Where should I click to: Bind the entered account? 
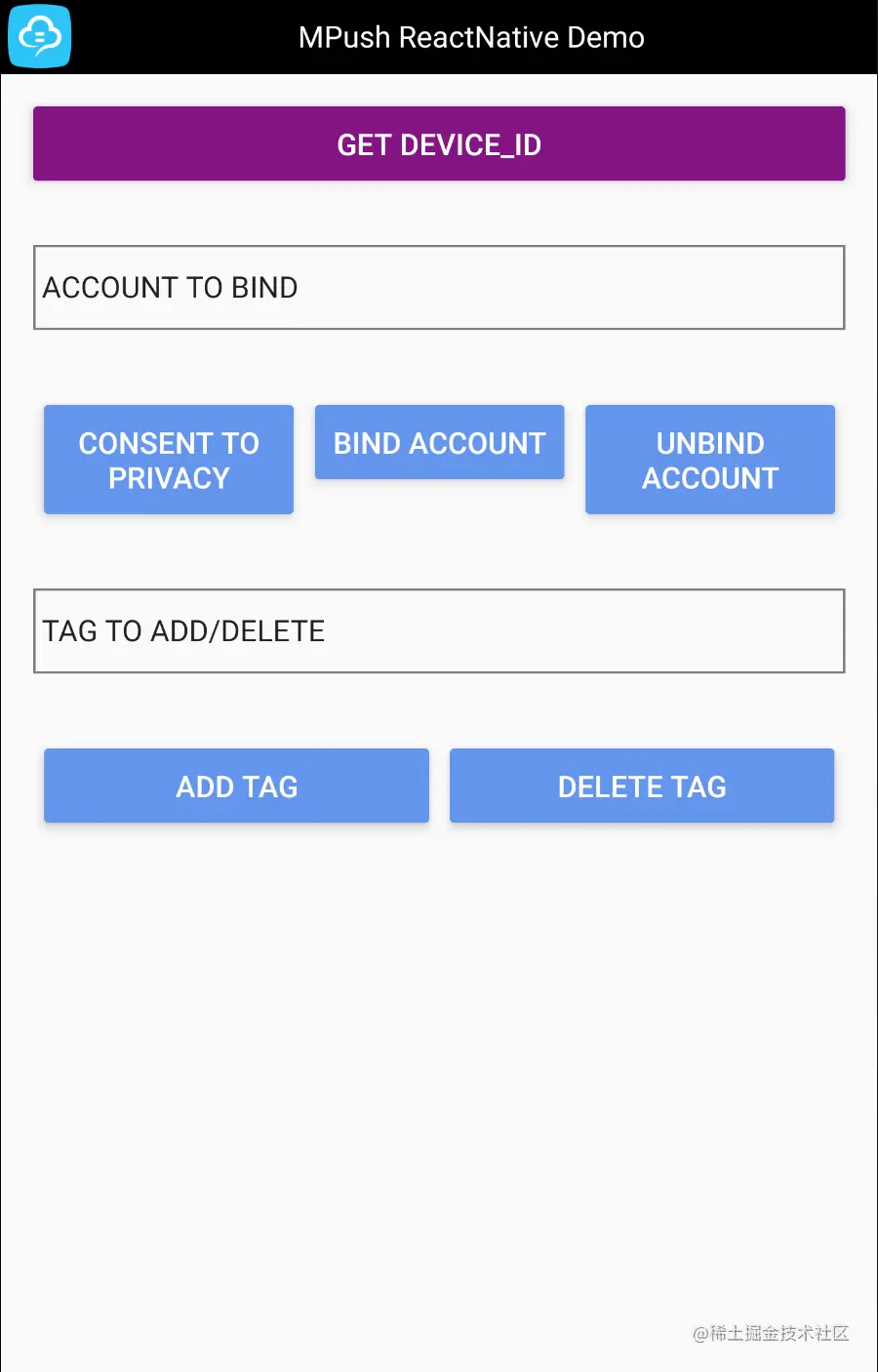439,442
